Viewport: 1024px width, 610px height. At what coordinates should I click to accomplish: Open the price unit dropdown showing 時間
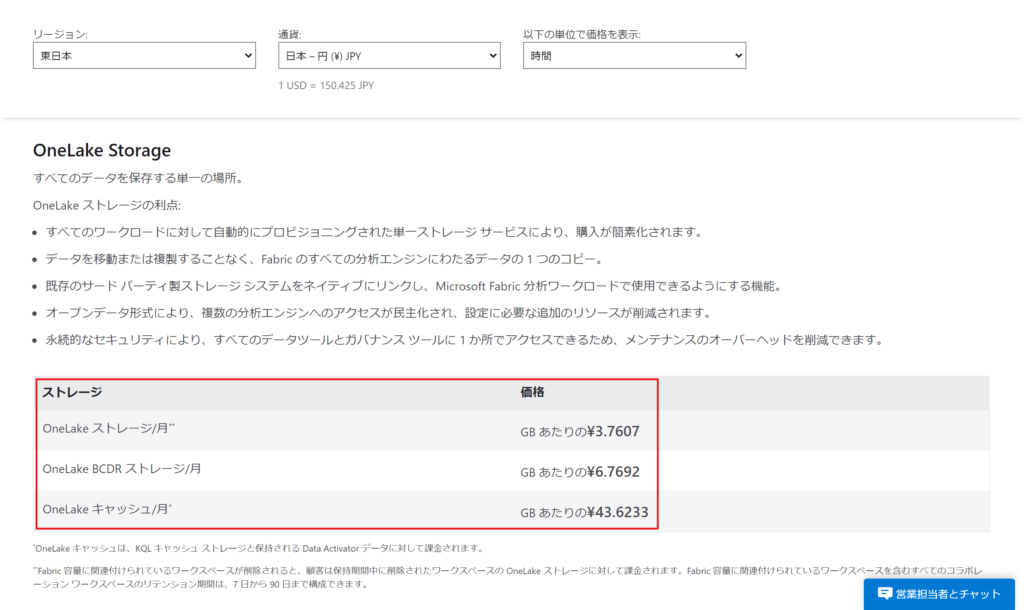click(x=634, y=56)
